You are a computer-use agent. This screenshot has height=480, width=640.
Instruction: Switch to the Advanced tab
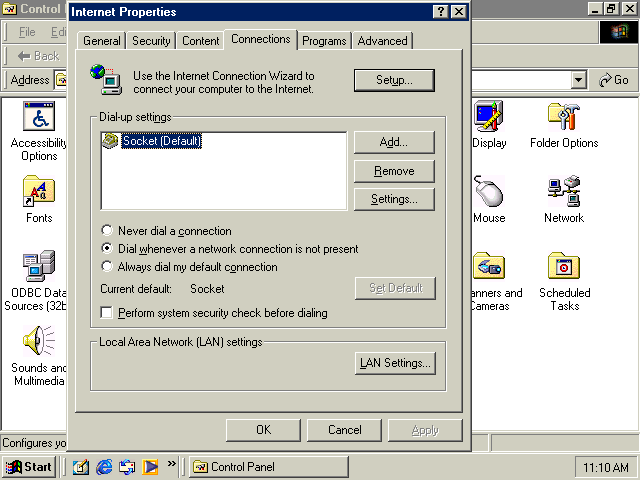click(x=382, y=41)
